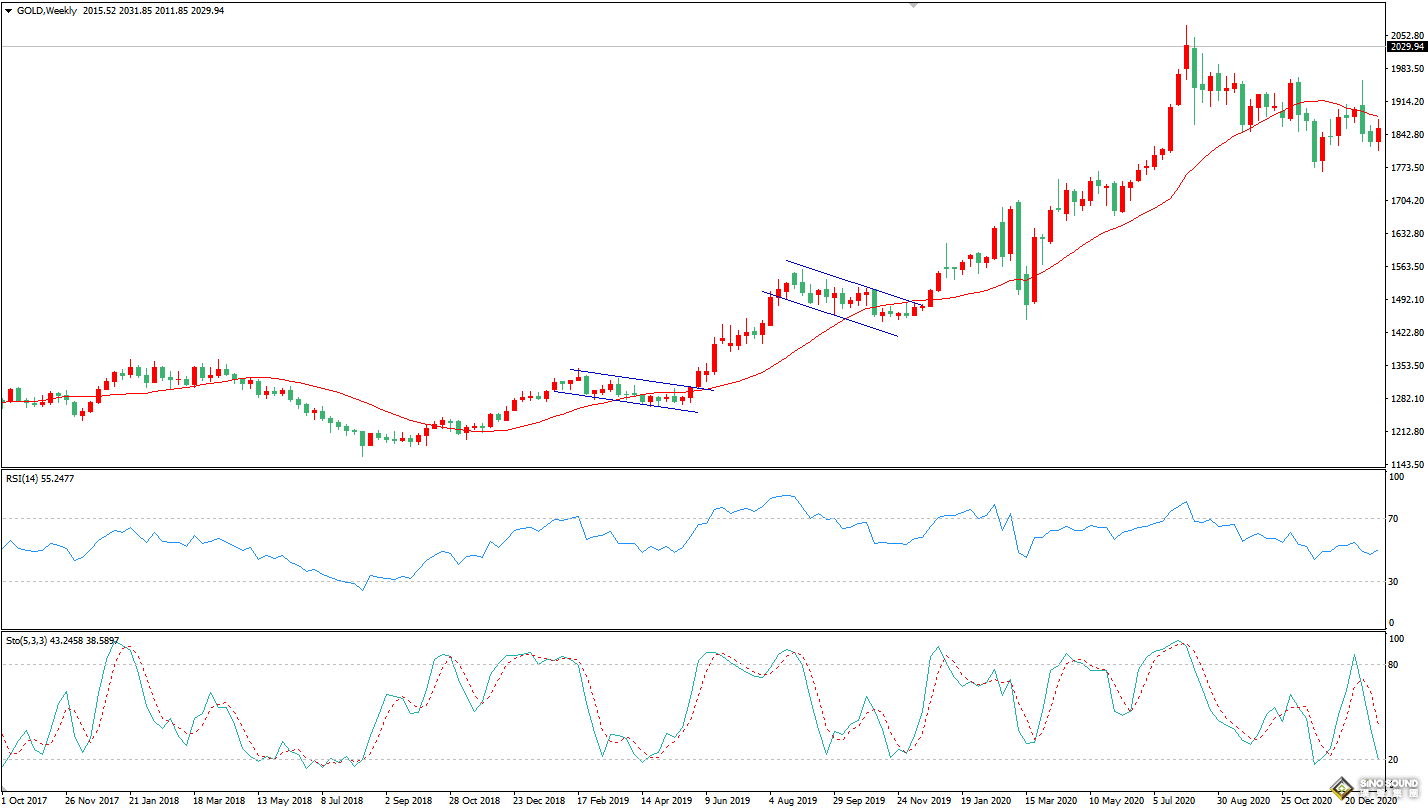Click the 5 Jul 2020 date label
1428x810 pixels.
pos(1175,801)
